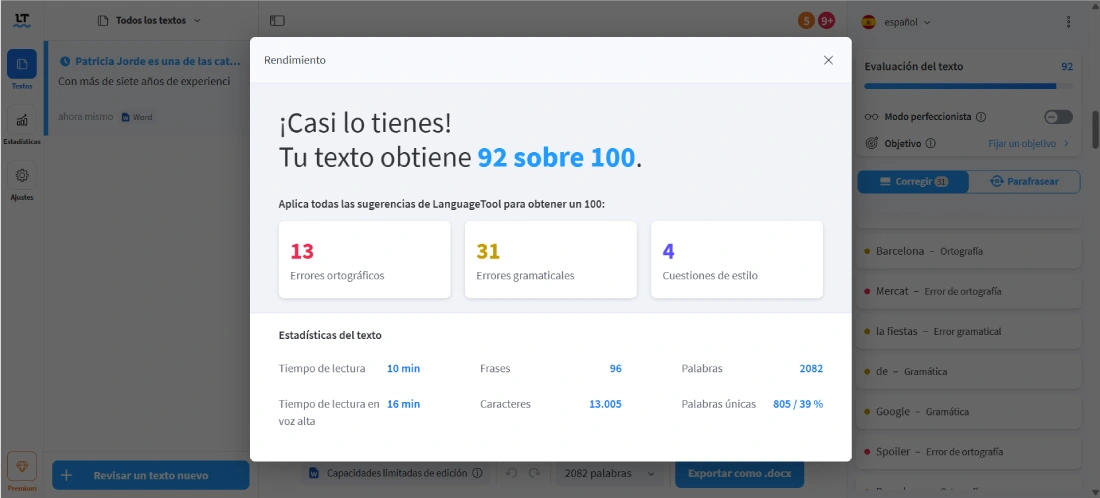Click the redo arrow icon

click(535, 473)
